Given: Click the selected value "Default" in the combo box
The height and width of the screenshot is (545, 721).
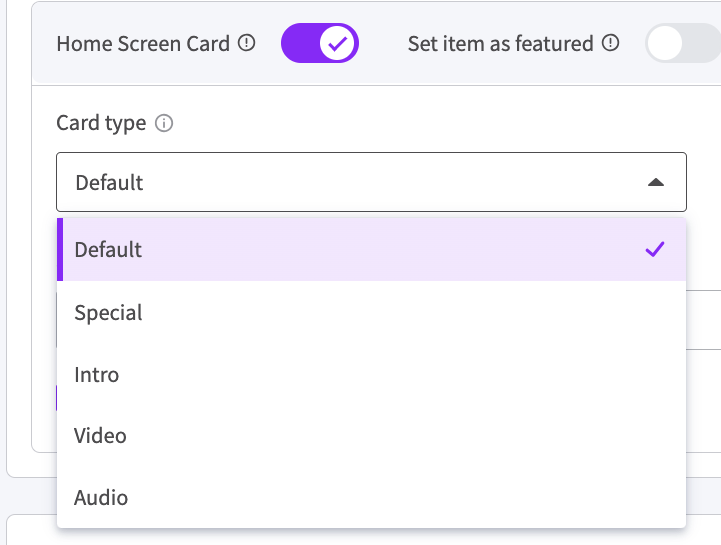Looking at the screenshot, I should coord(110,183).
